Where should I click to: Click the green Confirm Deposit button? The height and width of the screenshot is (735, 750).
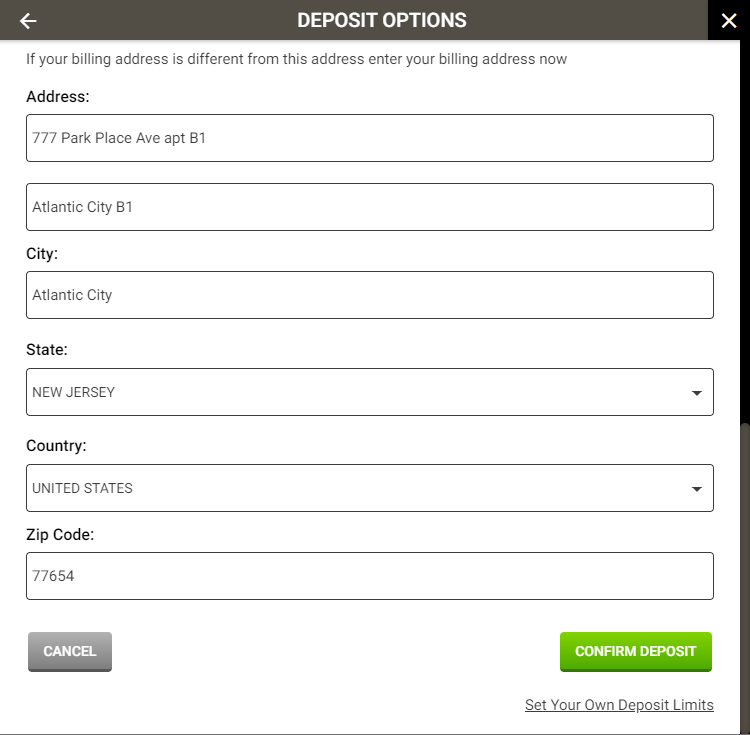[x=635, y=651]
